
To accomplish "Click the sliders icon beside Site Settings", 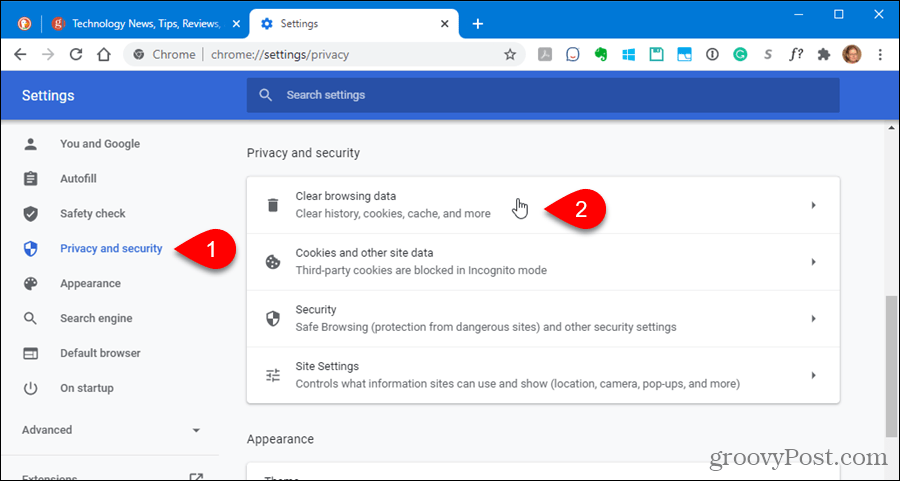I will click(x=273, y=375).
